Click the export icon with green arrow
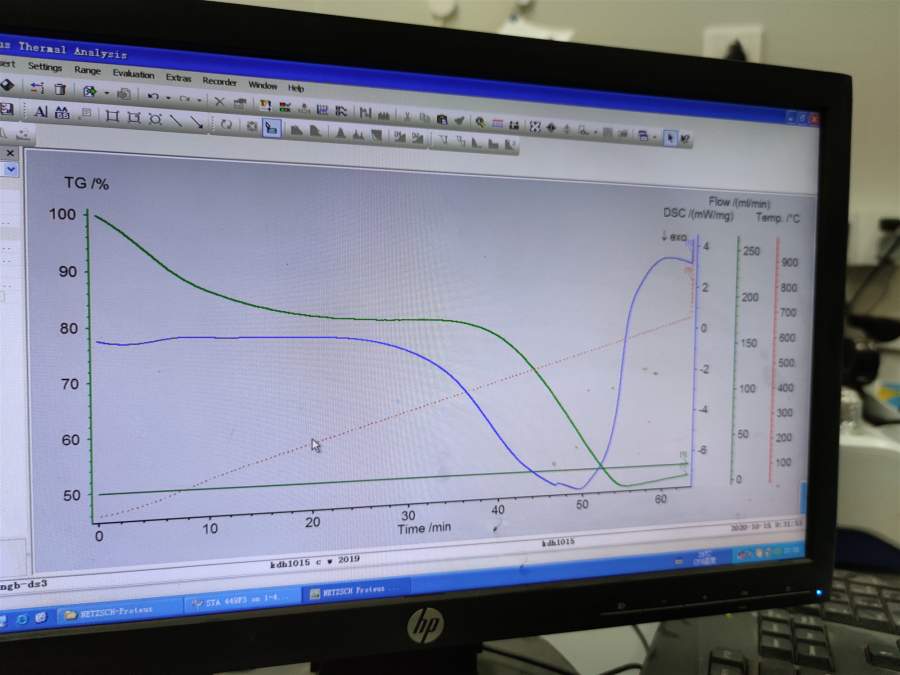The height and width of the screenshot is (675, 900). click(x=90, y=91)
